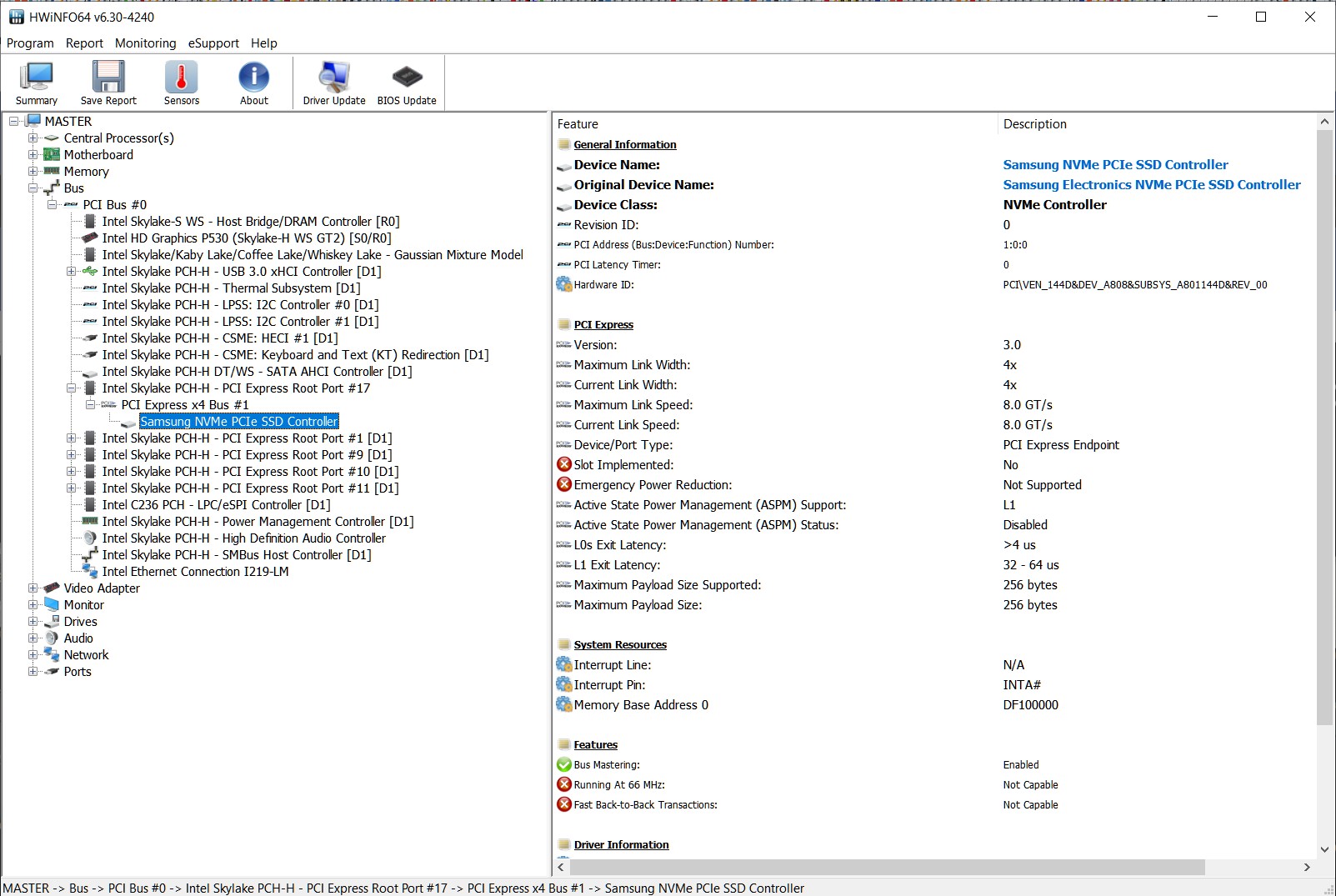The width and height of the screenshot is (1336, 896).
Task: Click the Hardware ID value text
Action: point(1135,285)
